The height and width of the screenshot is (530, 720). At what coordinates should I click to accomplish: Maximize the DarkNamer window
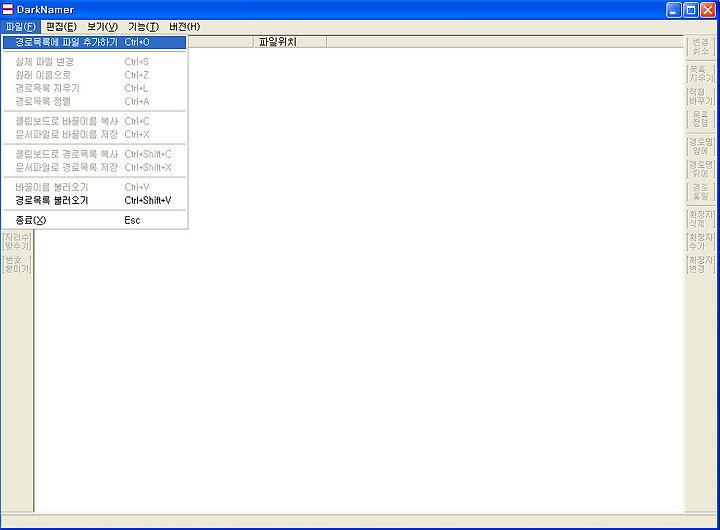(x=691, y=10)
